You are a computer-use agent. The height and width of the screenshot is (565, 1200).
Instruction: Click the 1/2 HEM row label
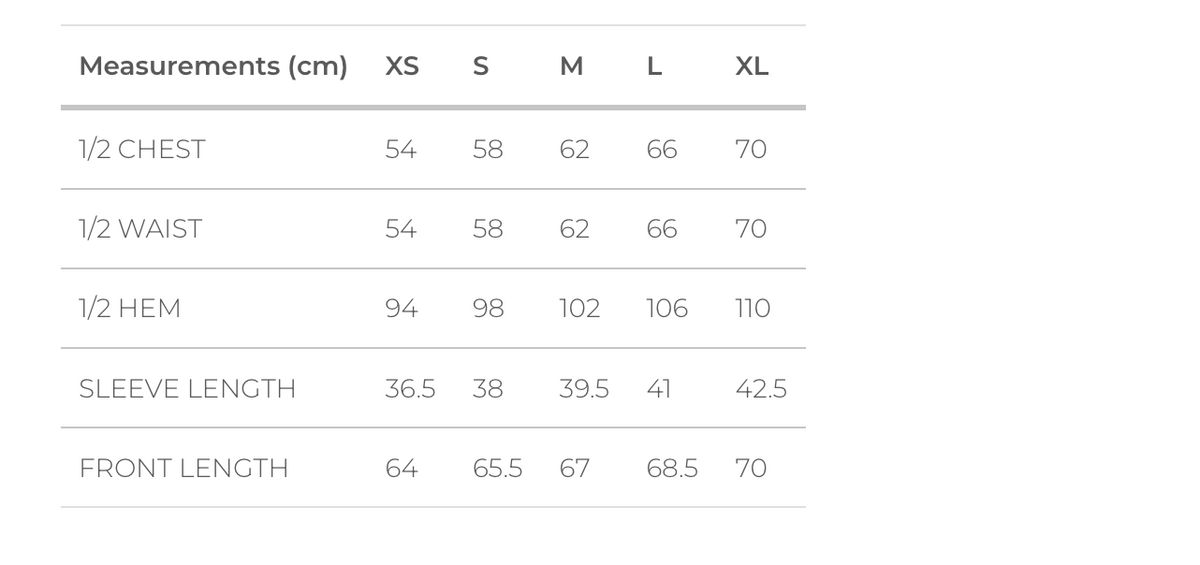[x=130, y=309]
